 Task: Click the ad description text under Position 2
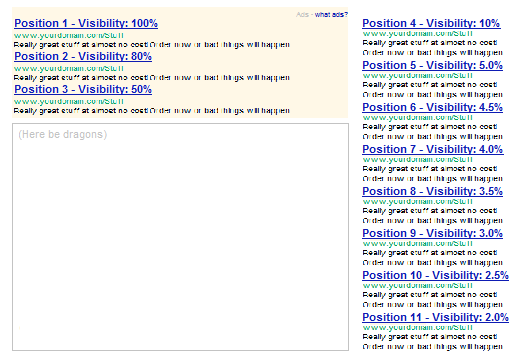(x=152, y=78)
